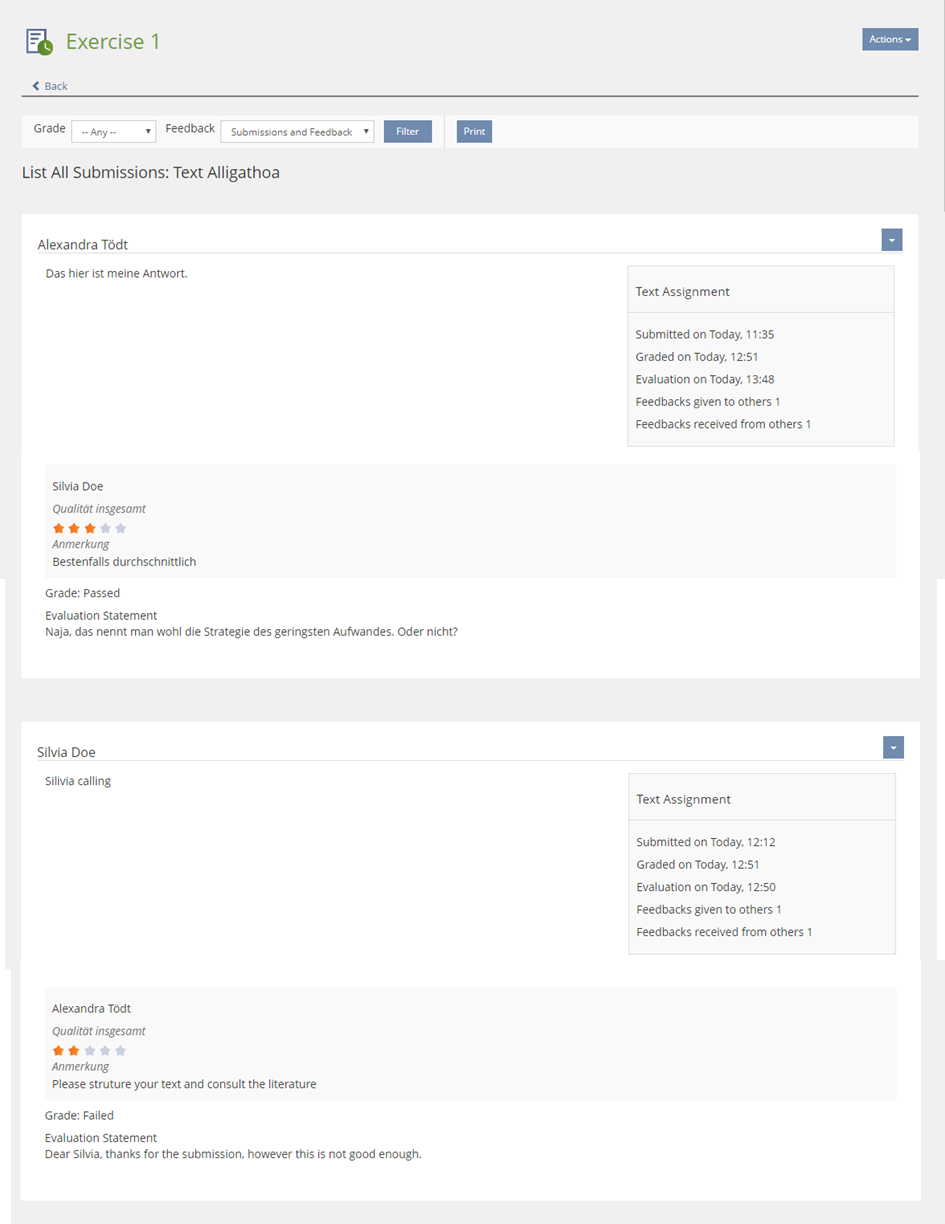Viewport: 945px width, 1224px height.
Task: Open the Grade filter dropdown
Action: click(x=113, y=132)
